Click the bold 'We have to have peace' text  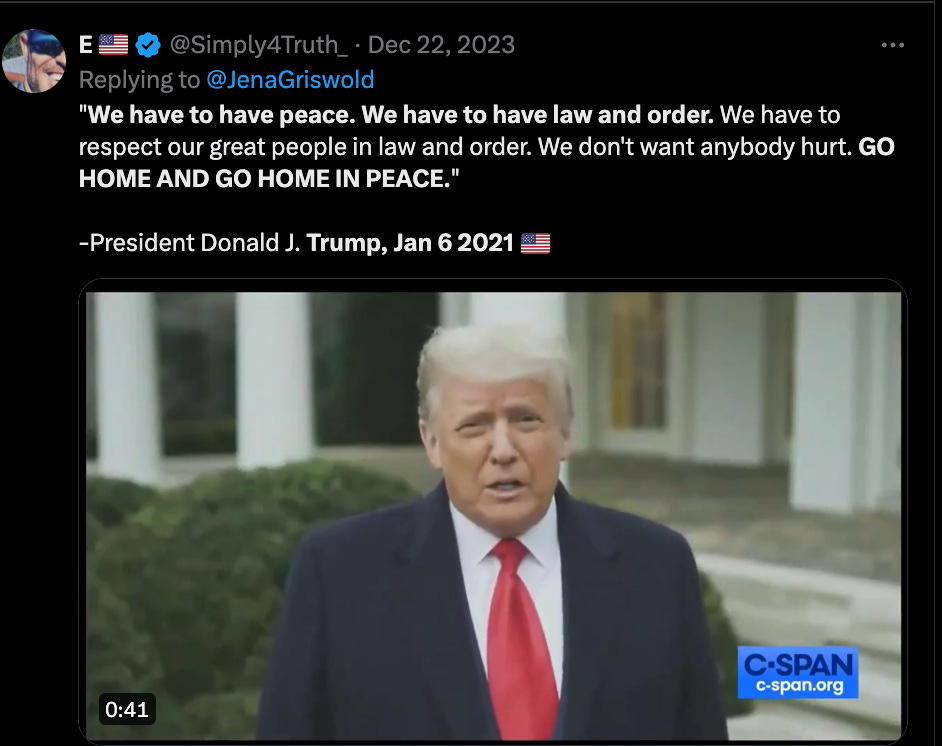pyautogui.click(x=221, y=115)
